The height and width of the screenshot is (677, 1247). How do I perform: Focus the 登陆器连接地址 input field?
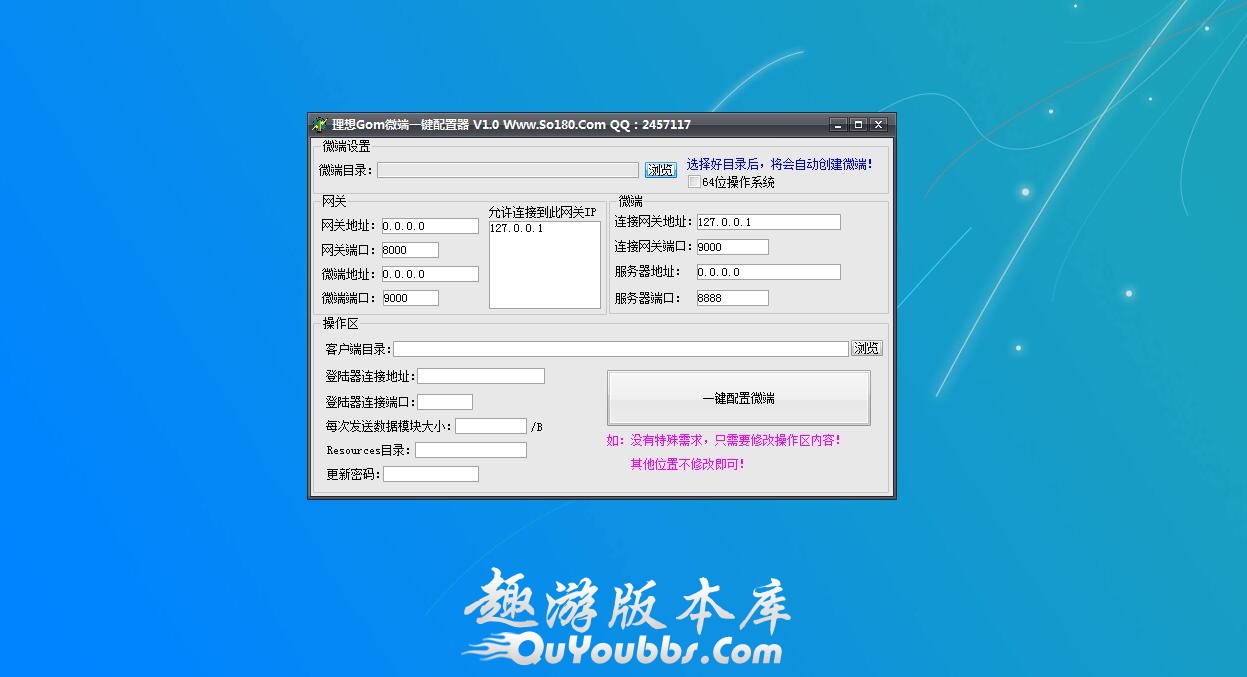480,376
